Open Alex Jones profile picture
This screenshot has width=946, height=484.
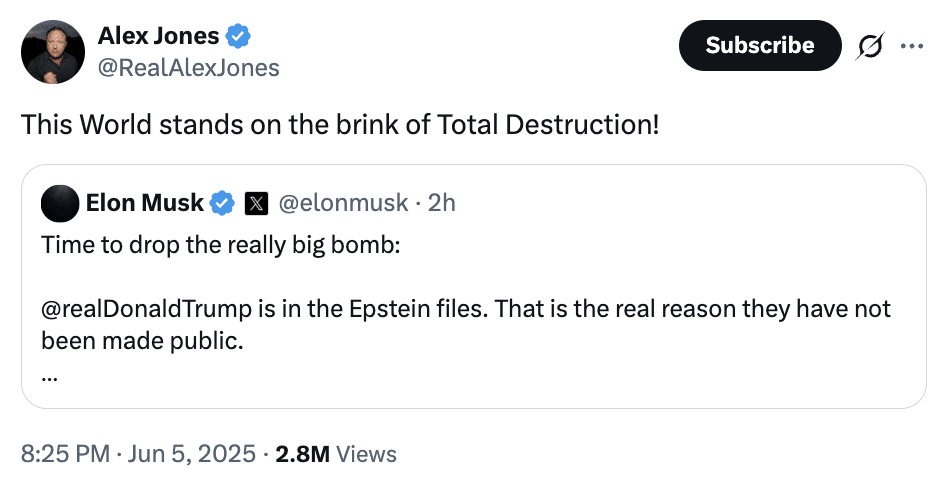tap(52, 52)
